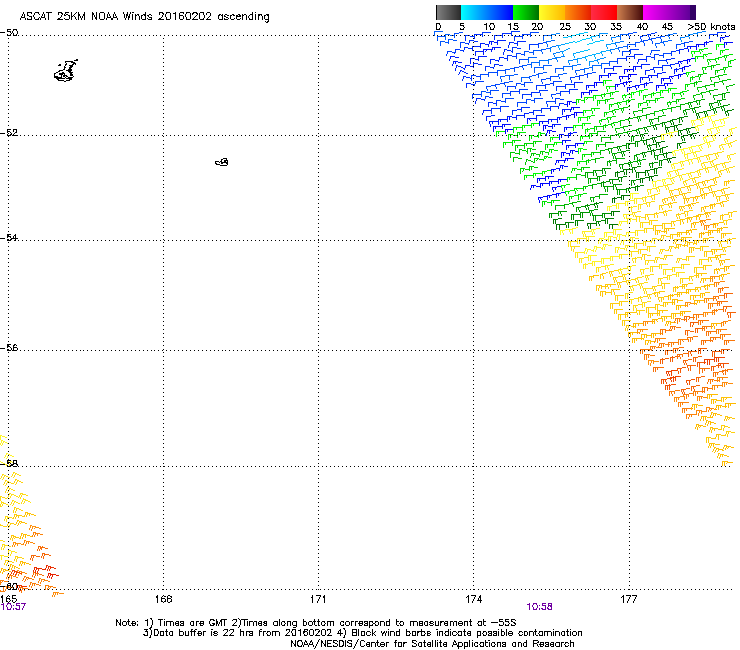The height and width of the screenshot is (650, 740).
Task: Click the cyan 5-10 knots color swatch
Action: 474,12
